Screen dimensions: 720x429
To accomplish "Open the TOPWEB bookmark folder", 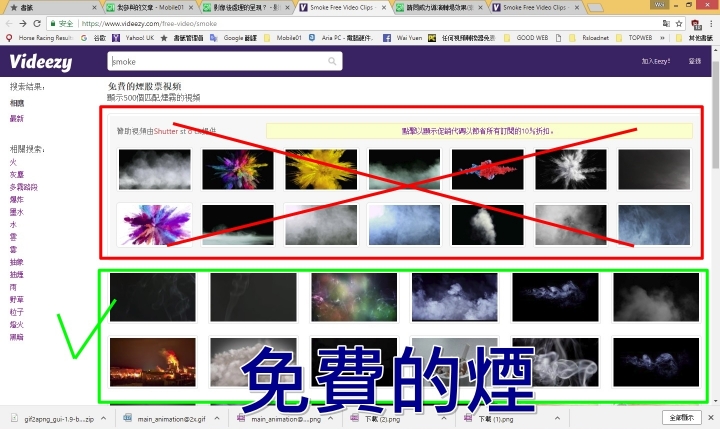I will coord(635,38).
